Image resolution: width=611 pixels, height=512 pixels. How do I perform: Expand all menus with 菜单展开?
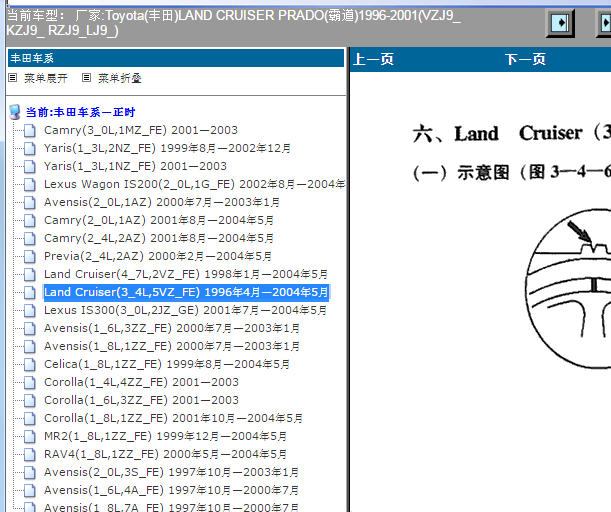(46, 78)
